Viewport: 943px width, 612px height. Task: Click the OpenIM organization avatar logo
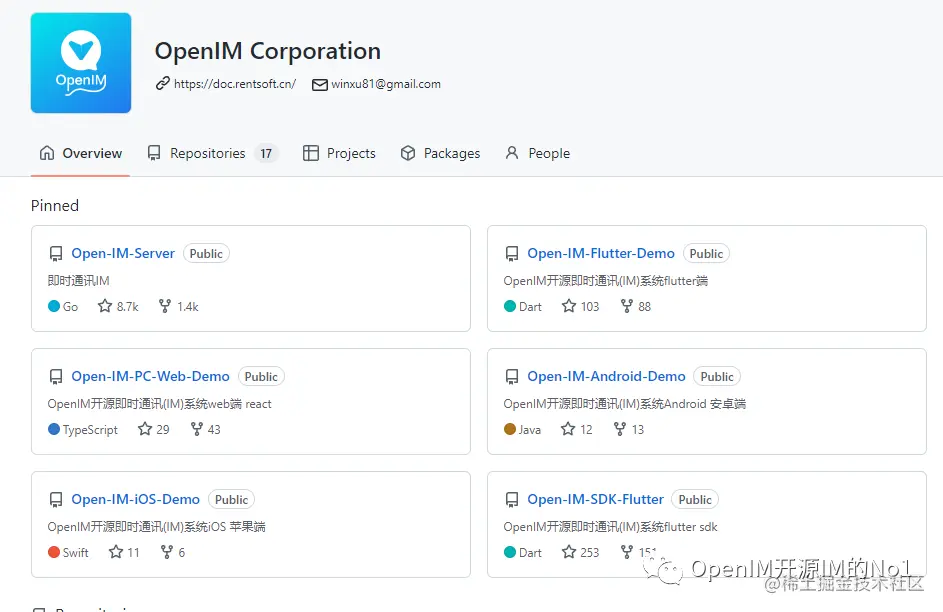81,63
